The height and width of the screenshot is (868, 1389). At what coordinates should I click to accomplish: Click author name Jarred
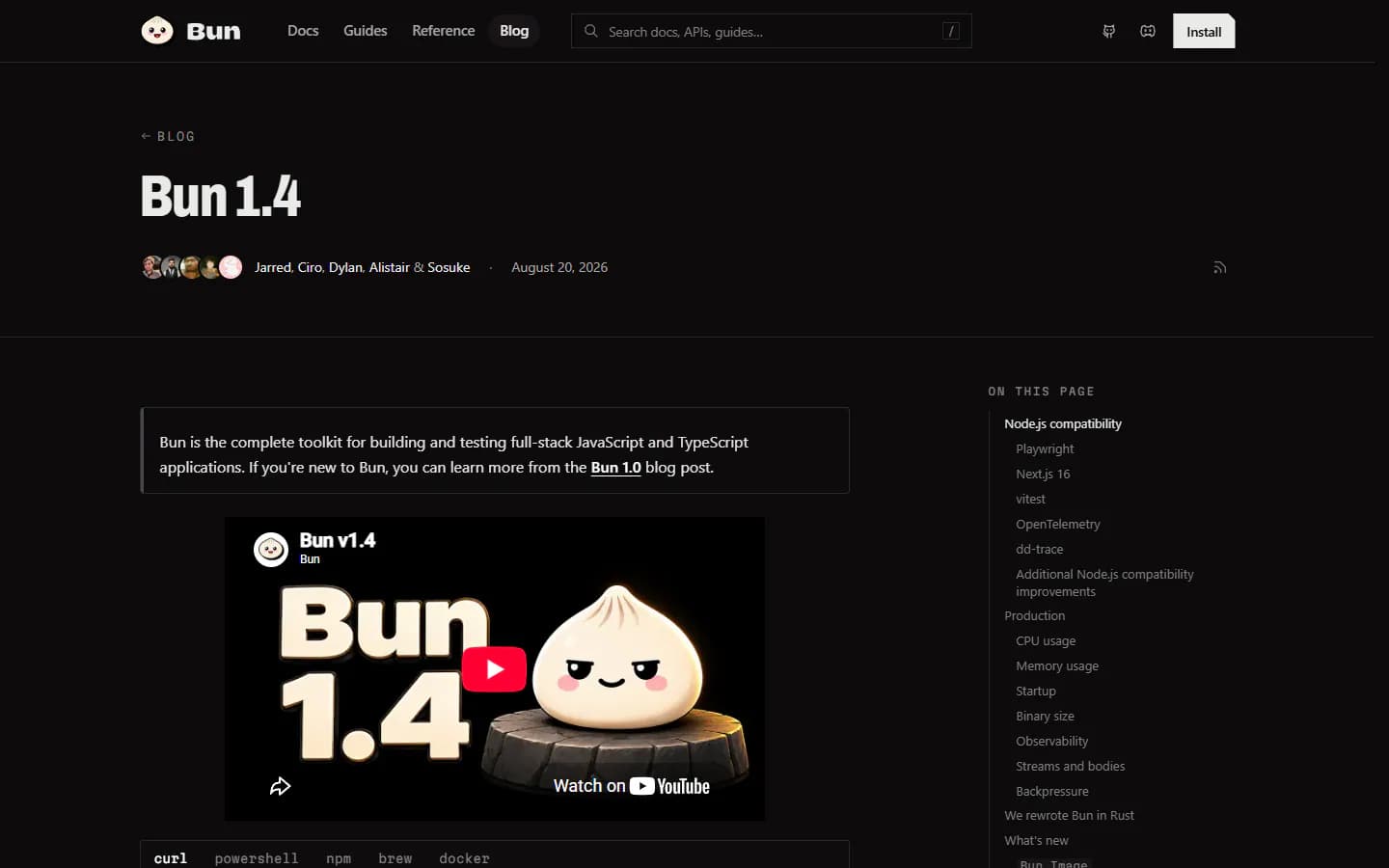pos(273,267)
